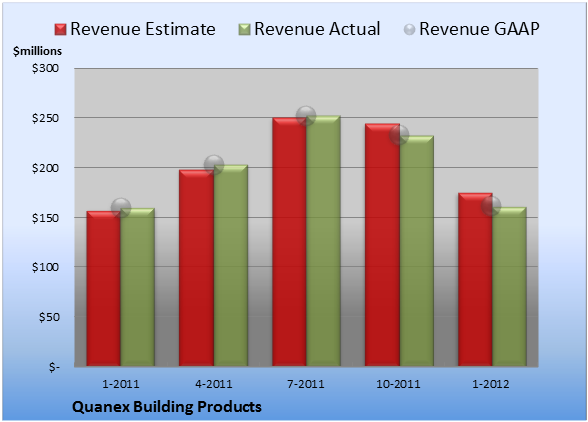This screenshot has height=422, width=588.
Task: Click the GAAP sphere marker for 1-2012
Action: point(491,206)
